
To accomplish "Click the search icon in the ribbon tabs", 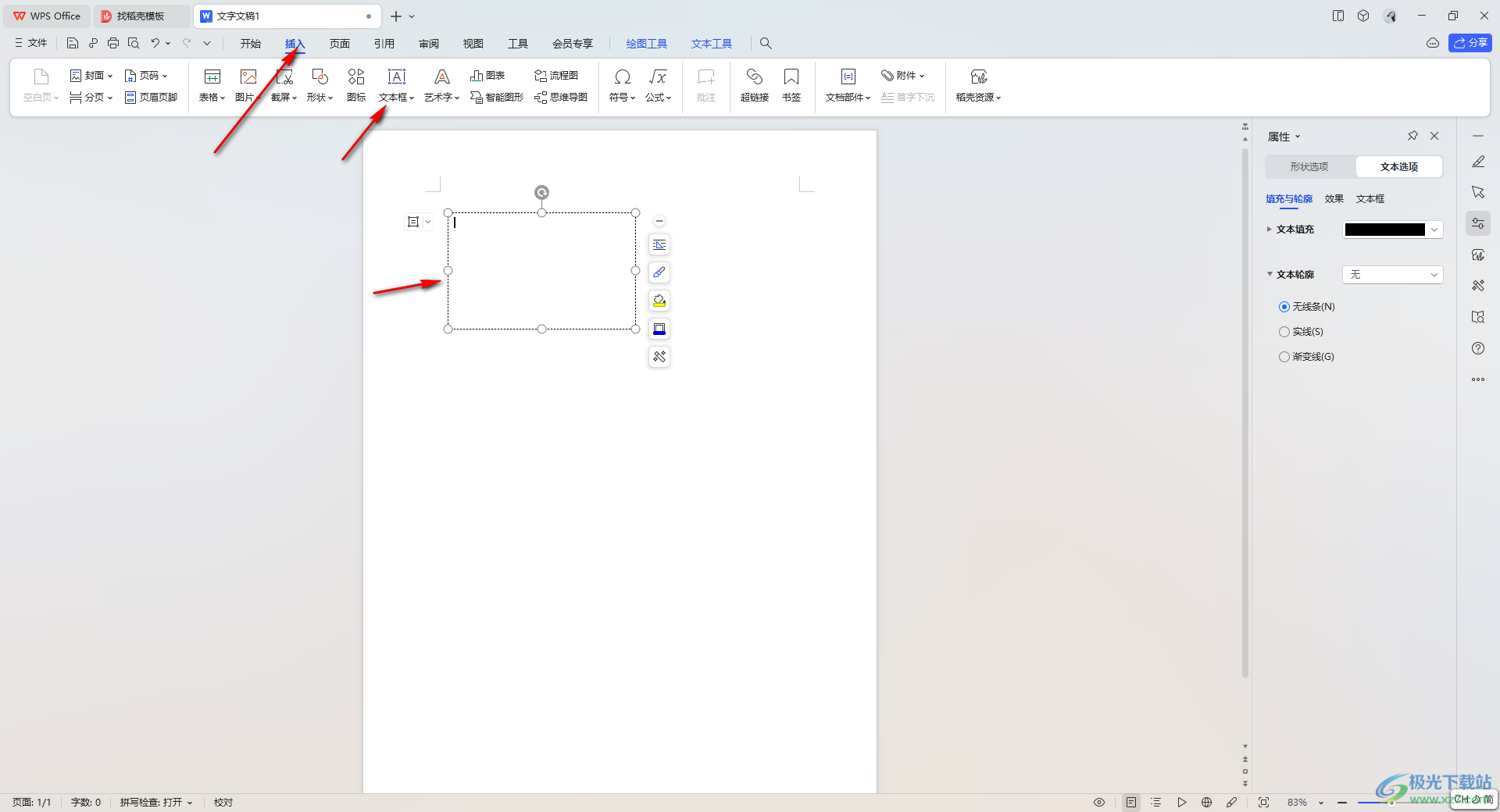I will [x=766, y=44].
